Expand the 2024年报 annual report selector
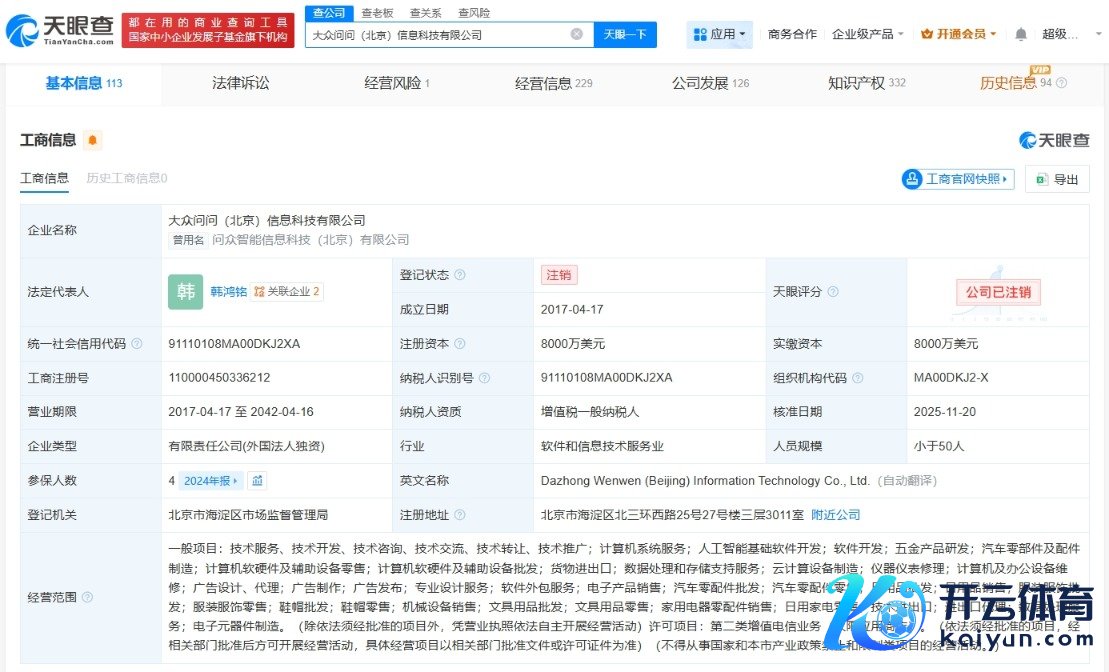This screenshot has width=1109, height=672. [212, 481]
